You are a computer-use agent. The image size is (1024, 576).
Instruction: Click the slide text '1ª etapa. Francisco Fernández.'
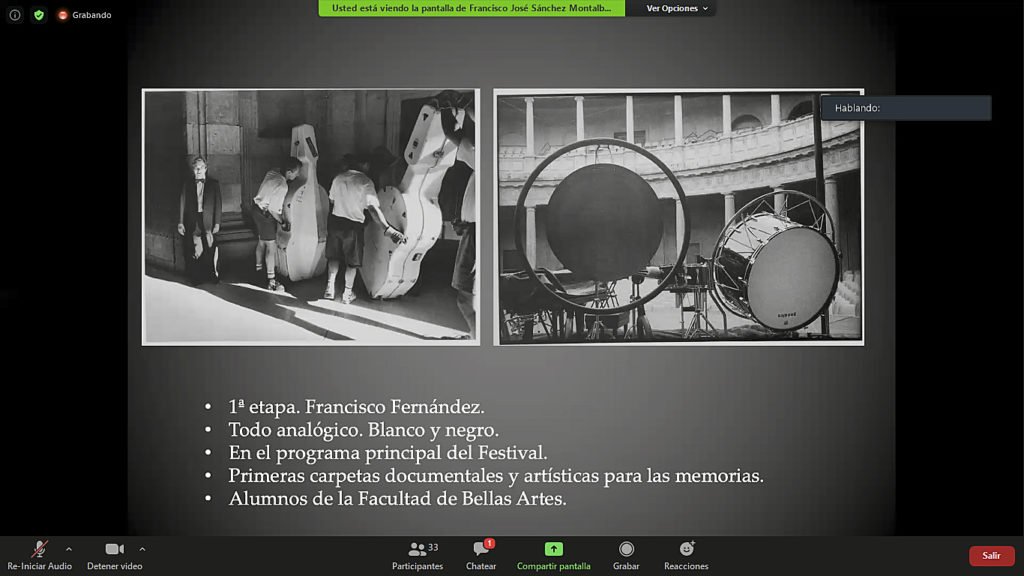356,407
